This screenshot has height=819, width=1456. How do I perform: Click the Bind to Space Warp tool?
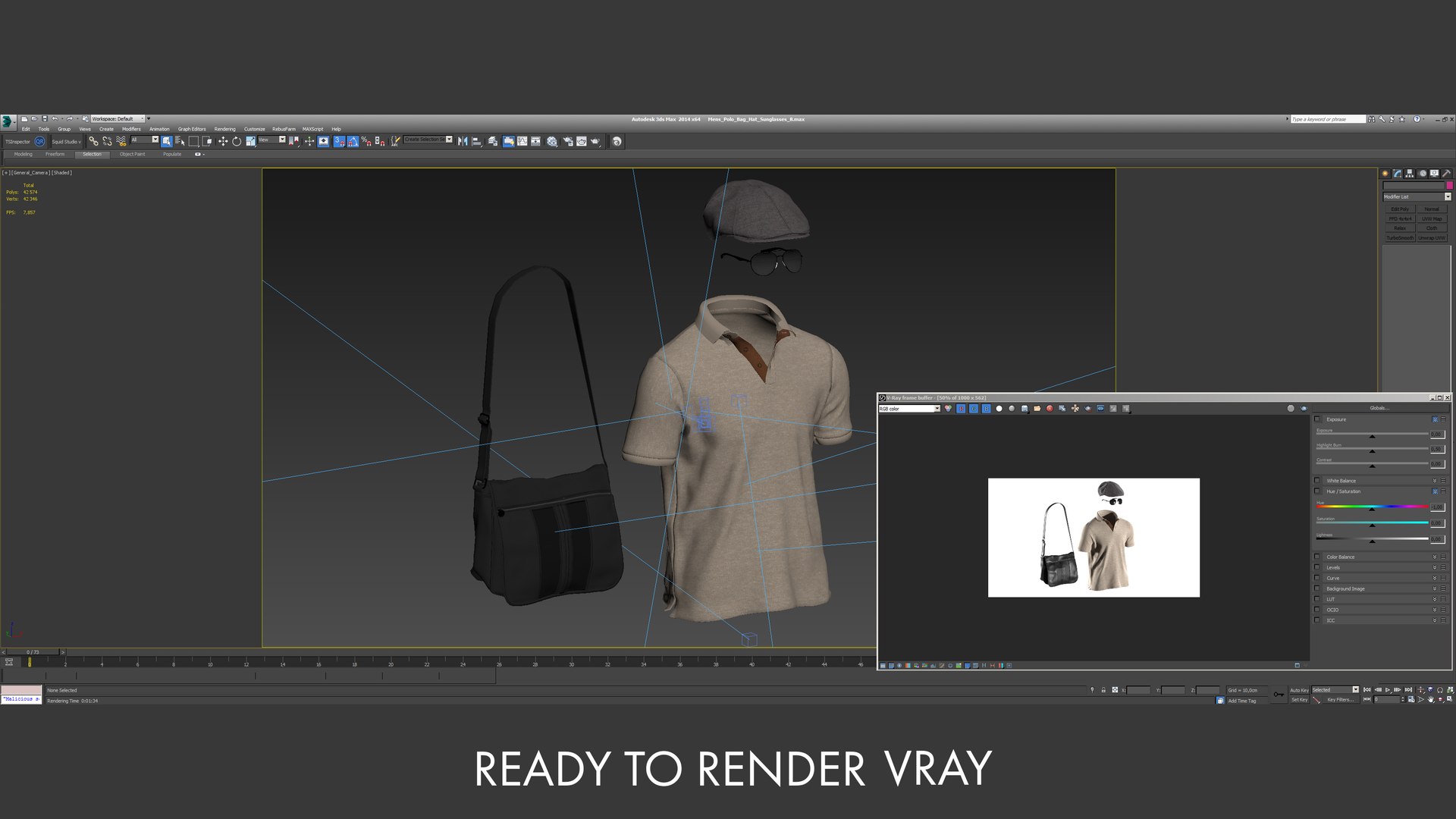click(x=121, y=141)
